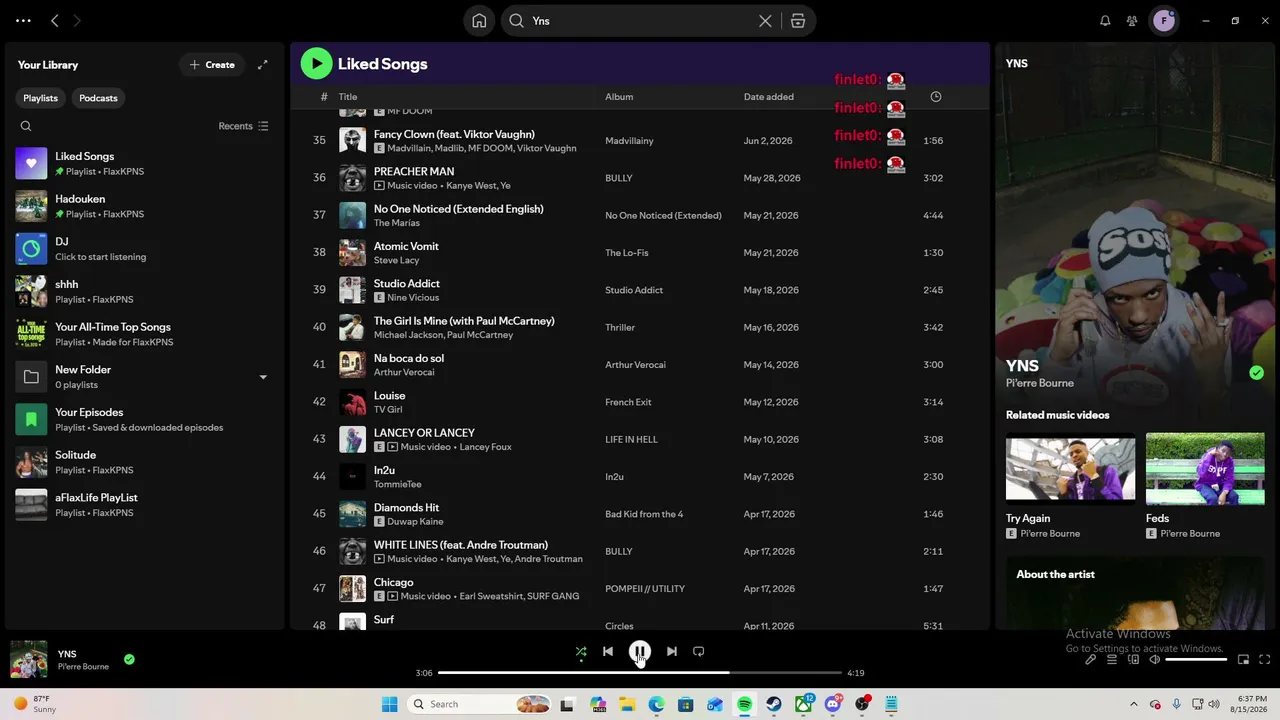Viewport: 1280px width, 720px height.
Task: Open the three-dot app menu
Action: click(x=23, y=21)
